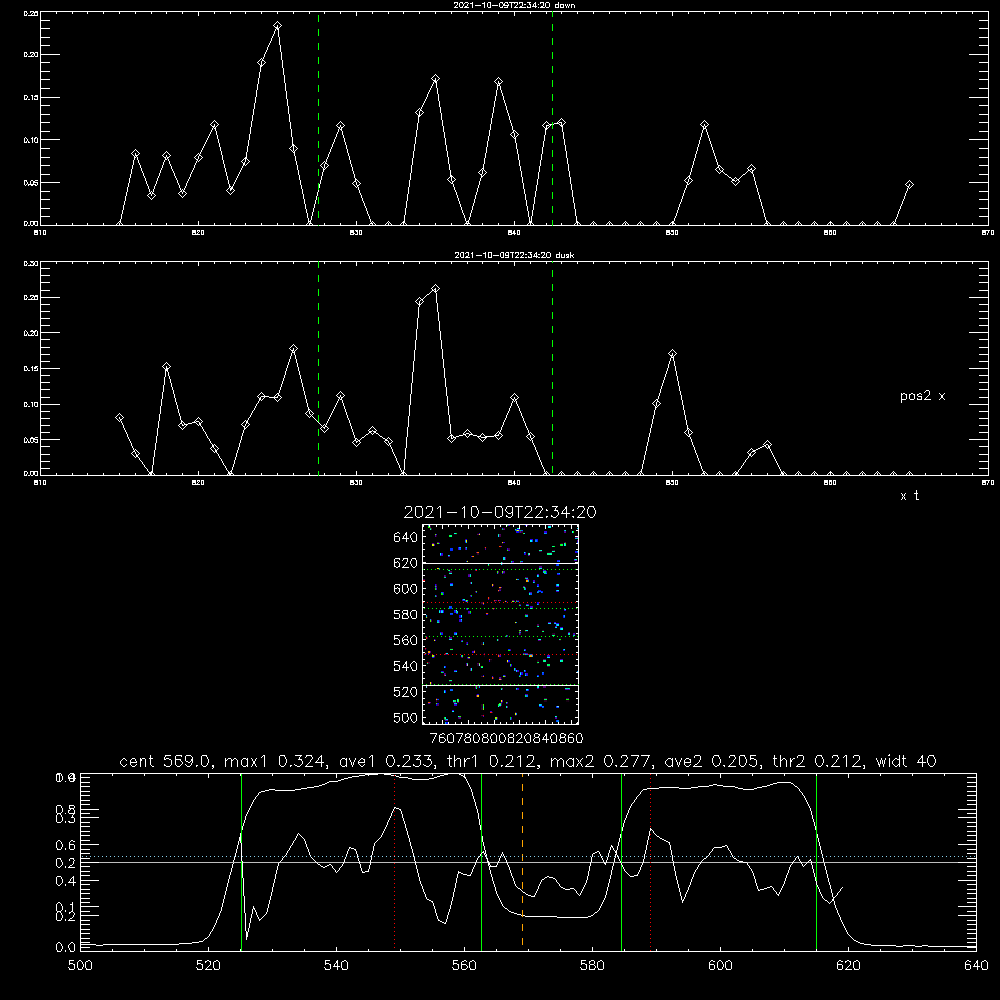Click the green dashed line near 842 in dusk plot
Screen dimensions: 1000x1000
click(552, 368)
